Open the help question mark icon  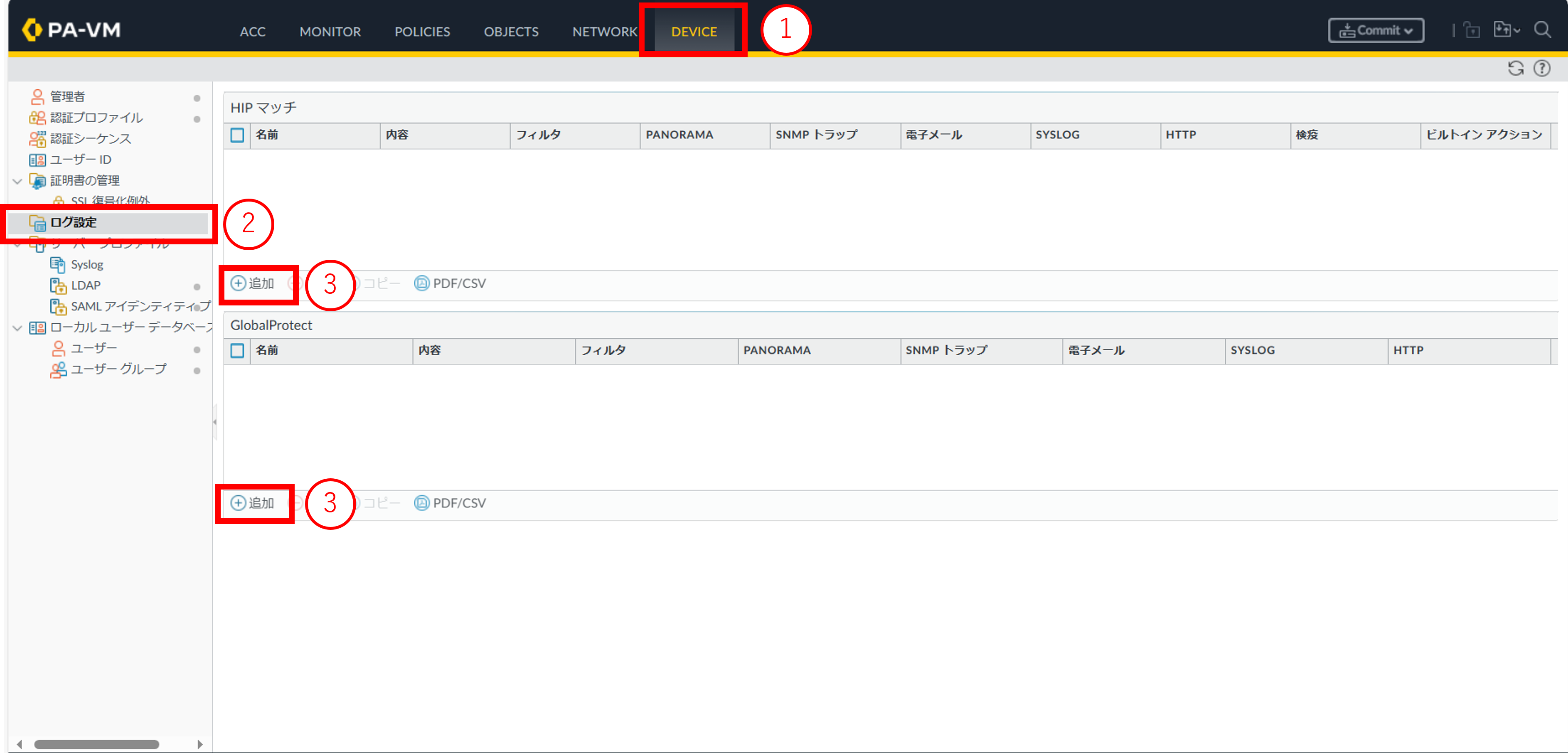pyautogui.click(x=1542, y=68)
